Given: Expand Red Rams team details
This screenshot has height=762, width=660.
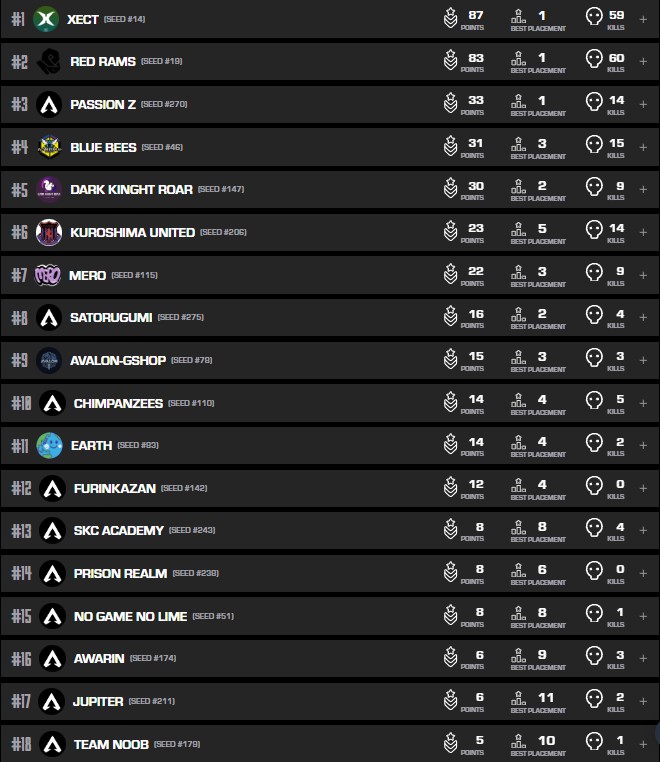Looking at the screenshot, I should pos(643,62).
